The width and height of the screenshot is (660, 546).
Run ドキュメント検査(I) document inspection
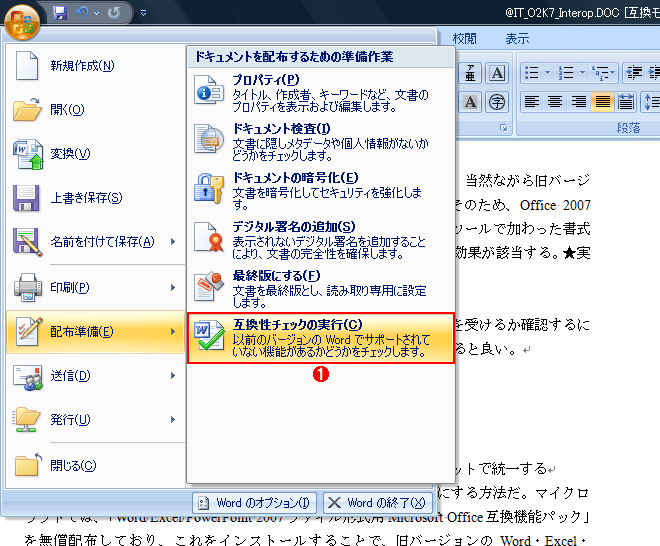pos(321,142)
